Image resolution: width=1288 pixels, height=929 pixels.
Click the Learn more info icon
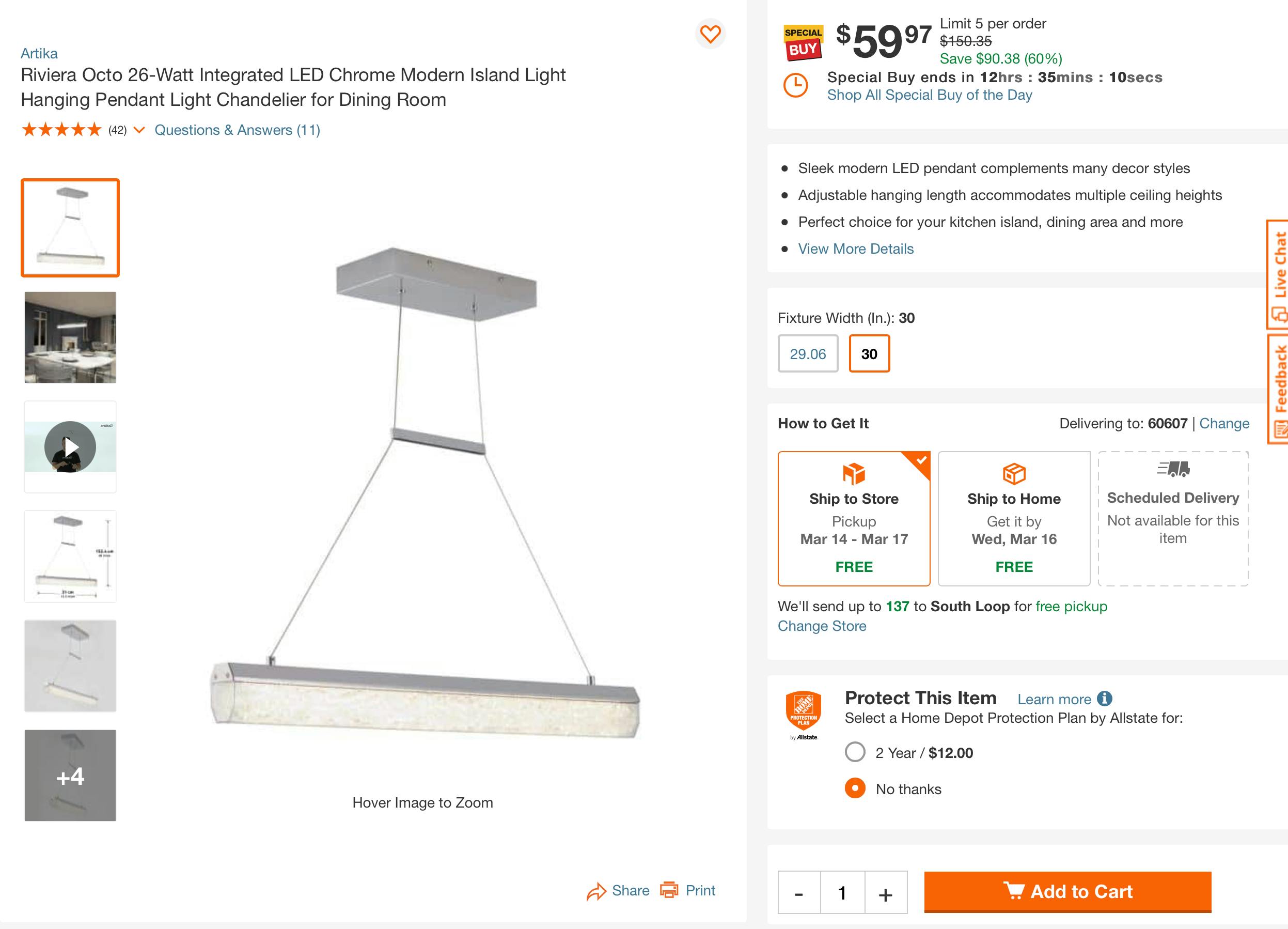point(1104,699)
